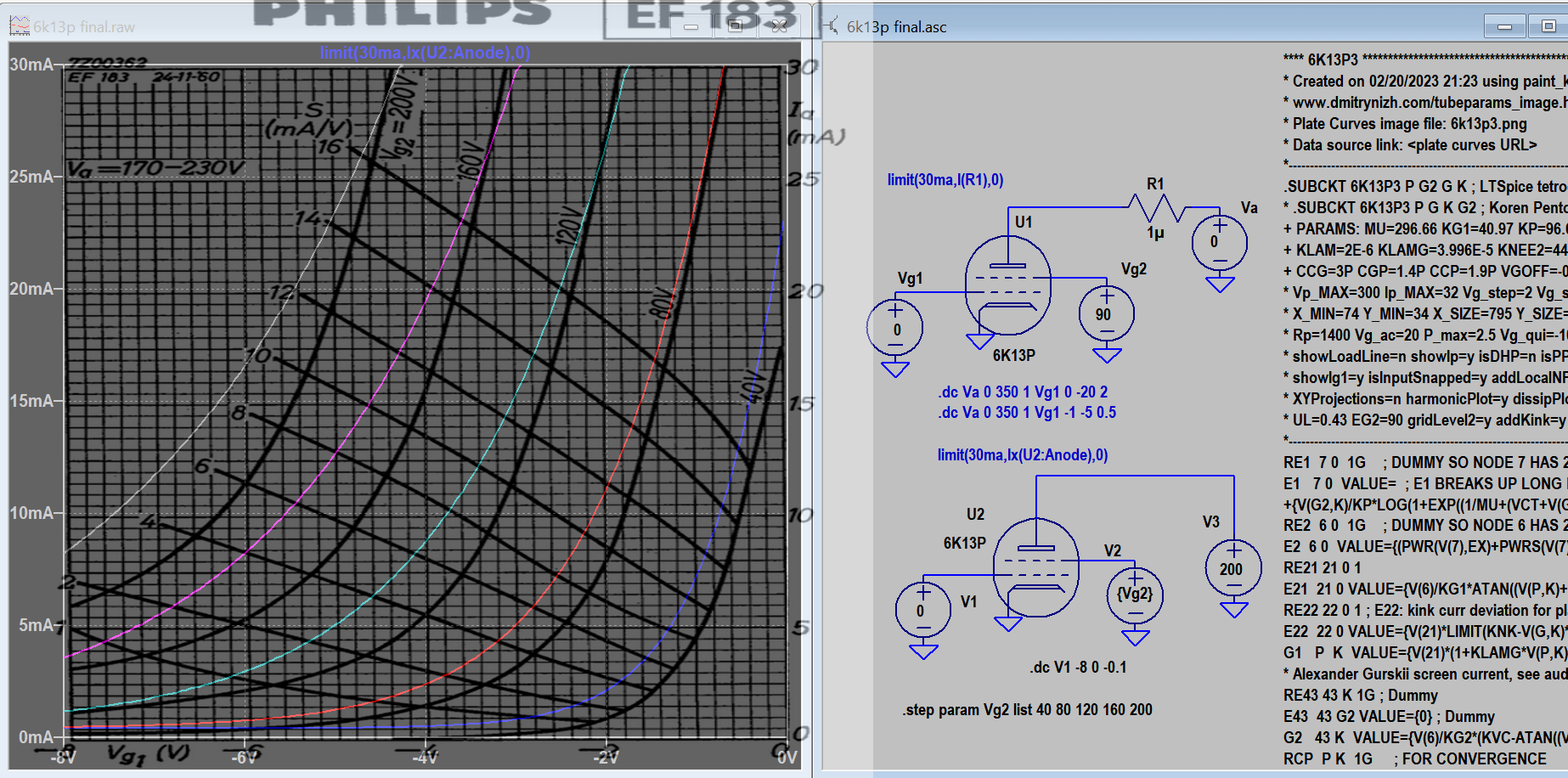Click the 6k13p final.asc window title
Screen dimensions: 1568x778
[x=896, y=27]
